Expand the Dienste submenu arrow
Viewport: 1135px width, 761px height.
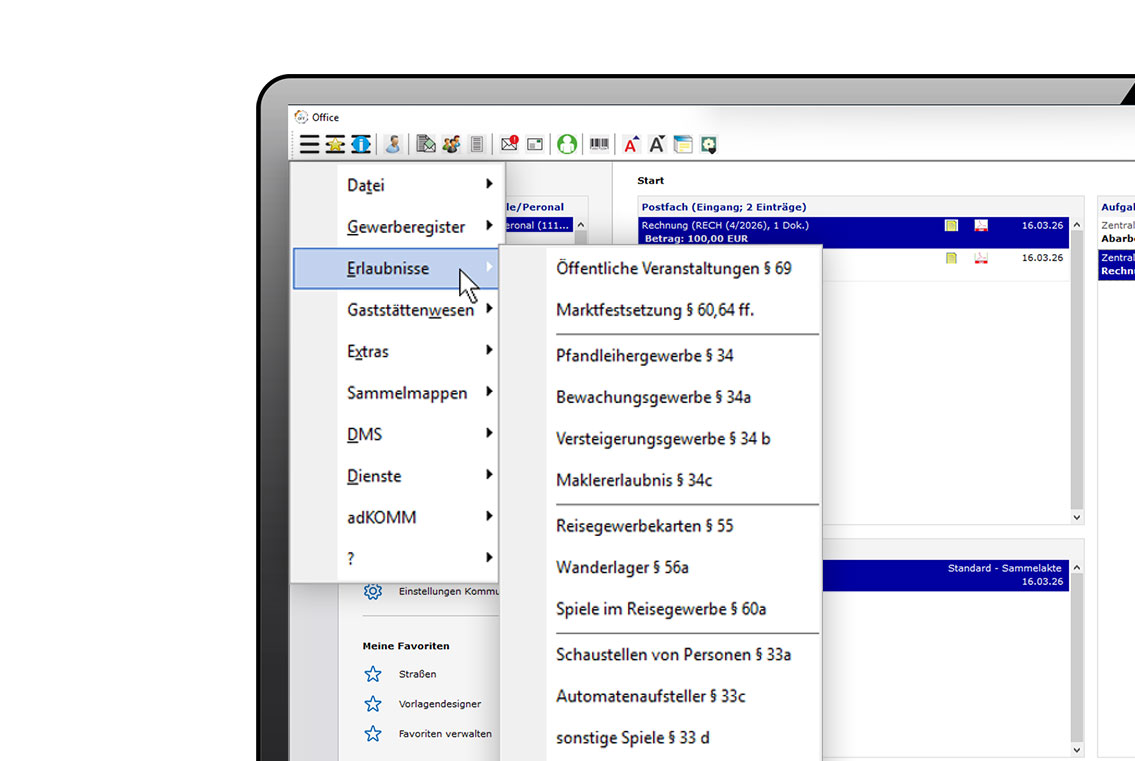489,475
